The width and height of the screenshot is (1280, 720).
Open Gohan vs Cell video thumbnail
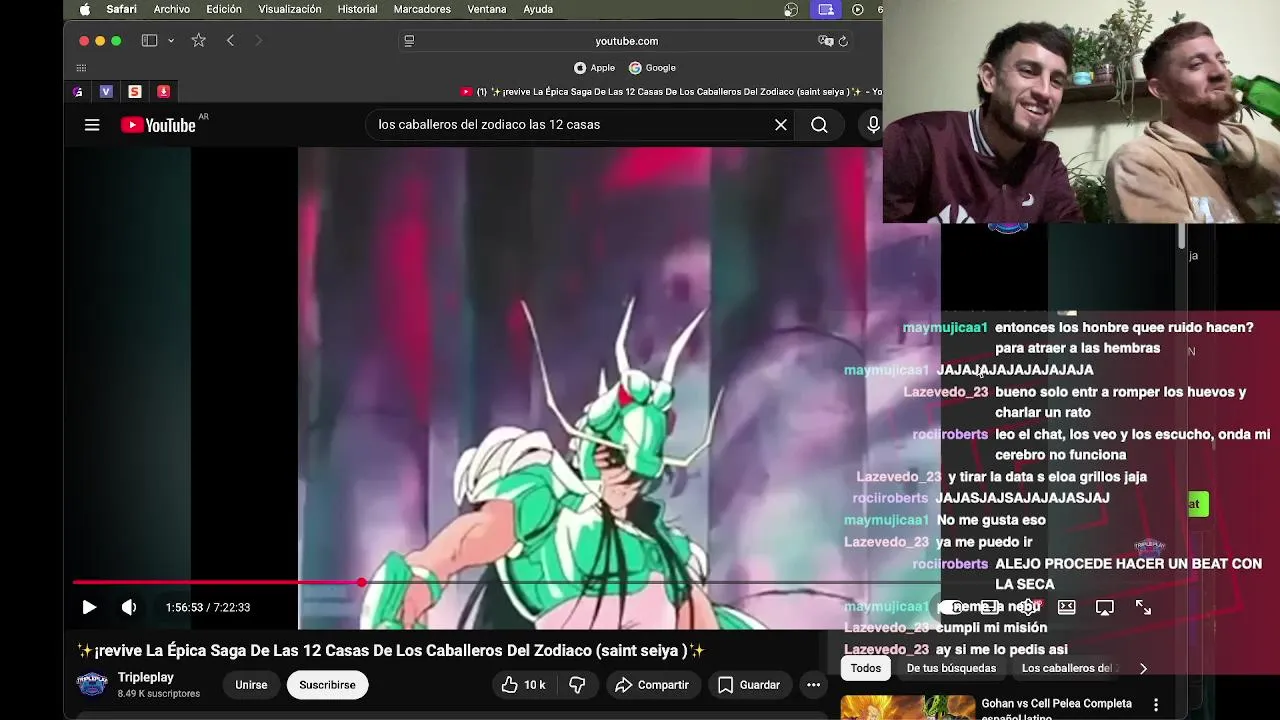tap(908, 706)
